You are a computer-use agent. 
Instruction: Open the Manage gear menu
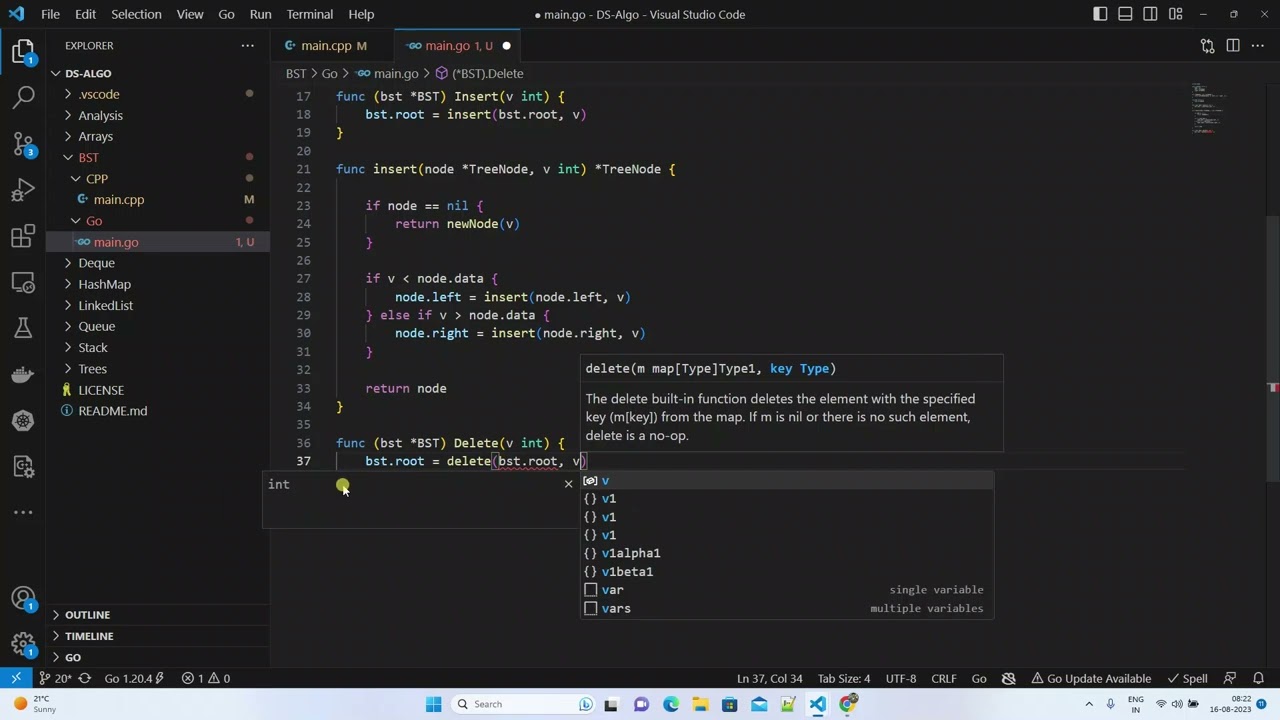click(24, 644)
